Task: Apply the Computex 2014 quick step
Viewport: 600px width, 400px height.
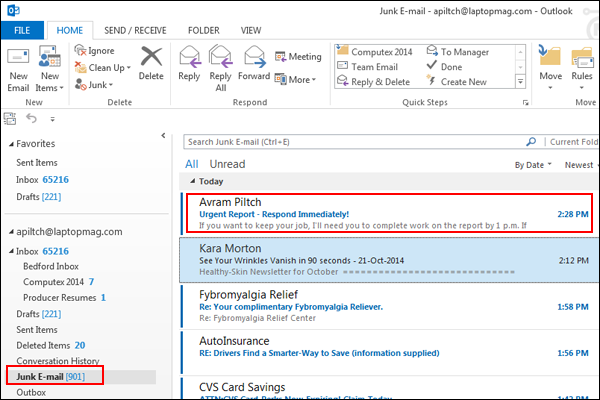Action: 375,51
